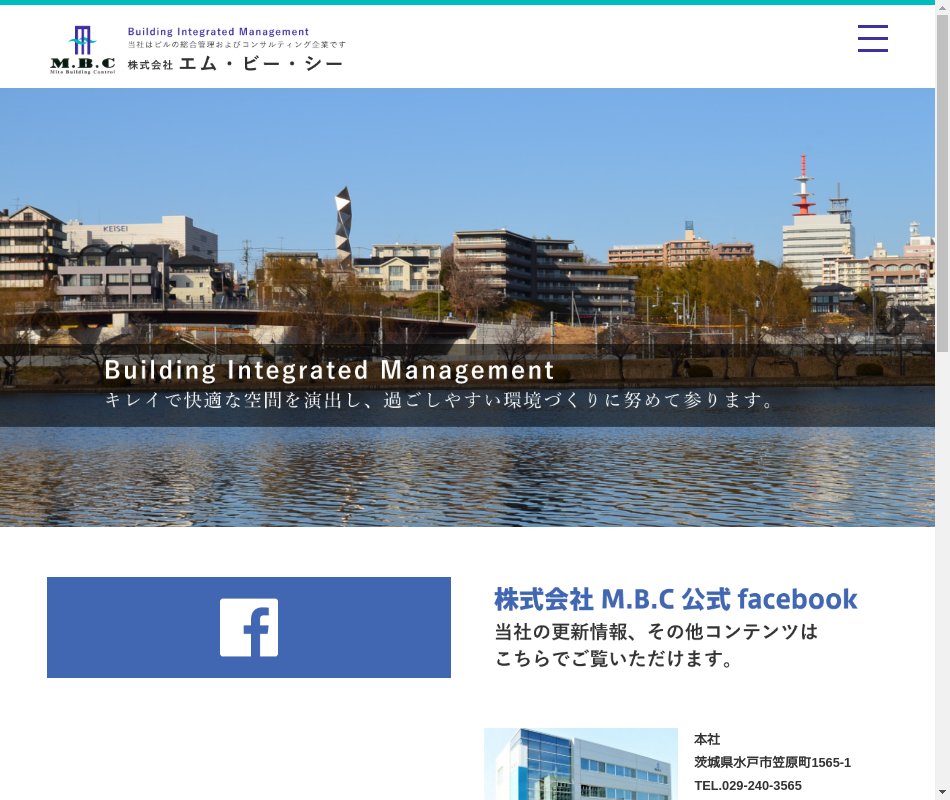Click the address 茨城県水戸市笠原町1565-1
The height and width of the screenshot is (800, 950).
click(772, 763)
